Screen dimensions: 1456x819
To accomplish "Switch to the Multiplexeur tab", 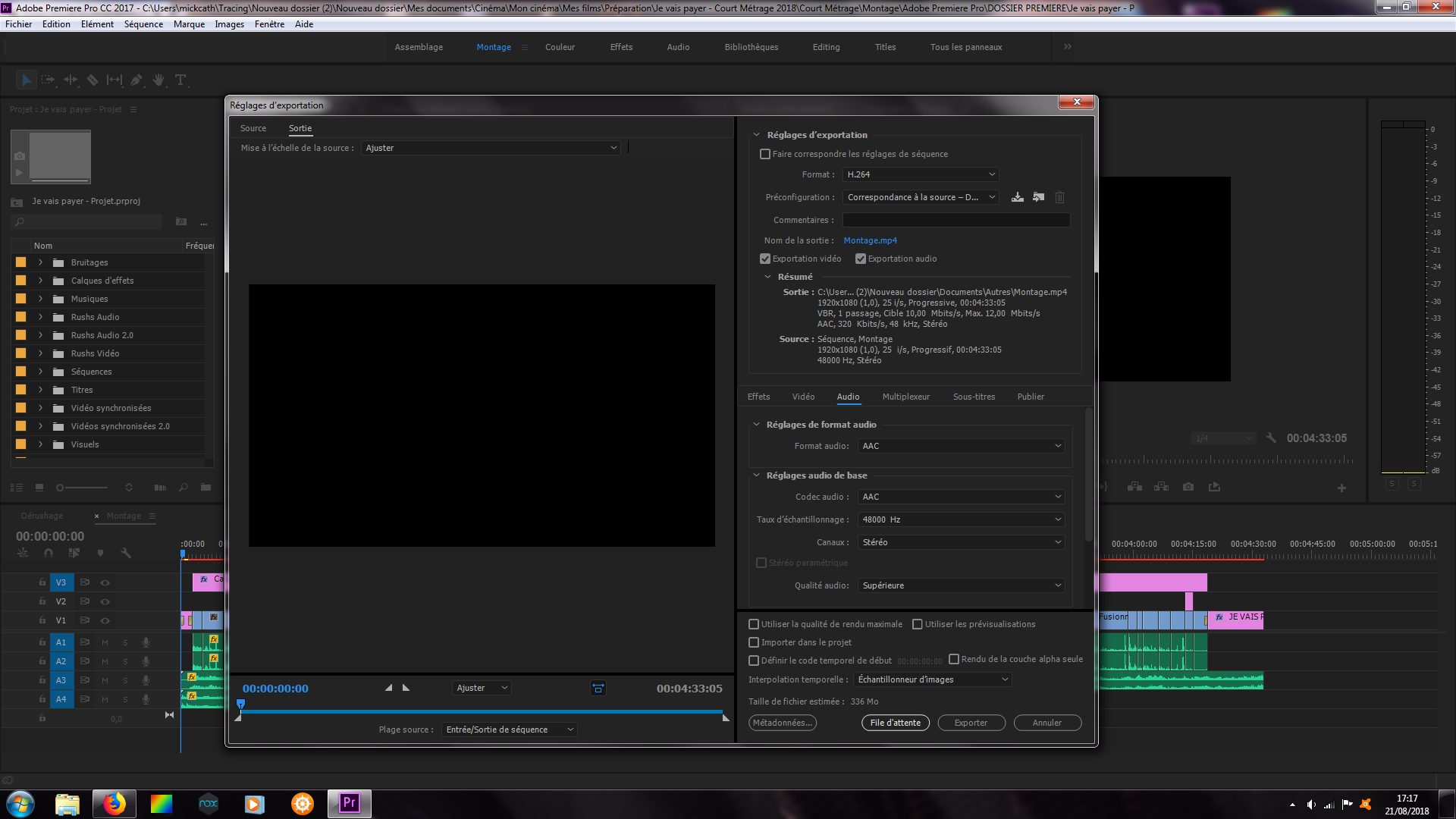I will tap(905, 397).
